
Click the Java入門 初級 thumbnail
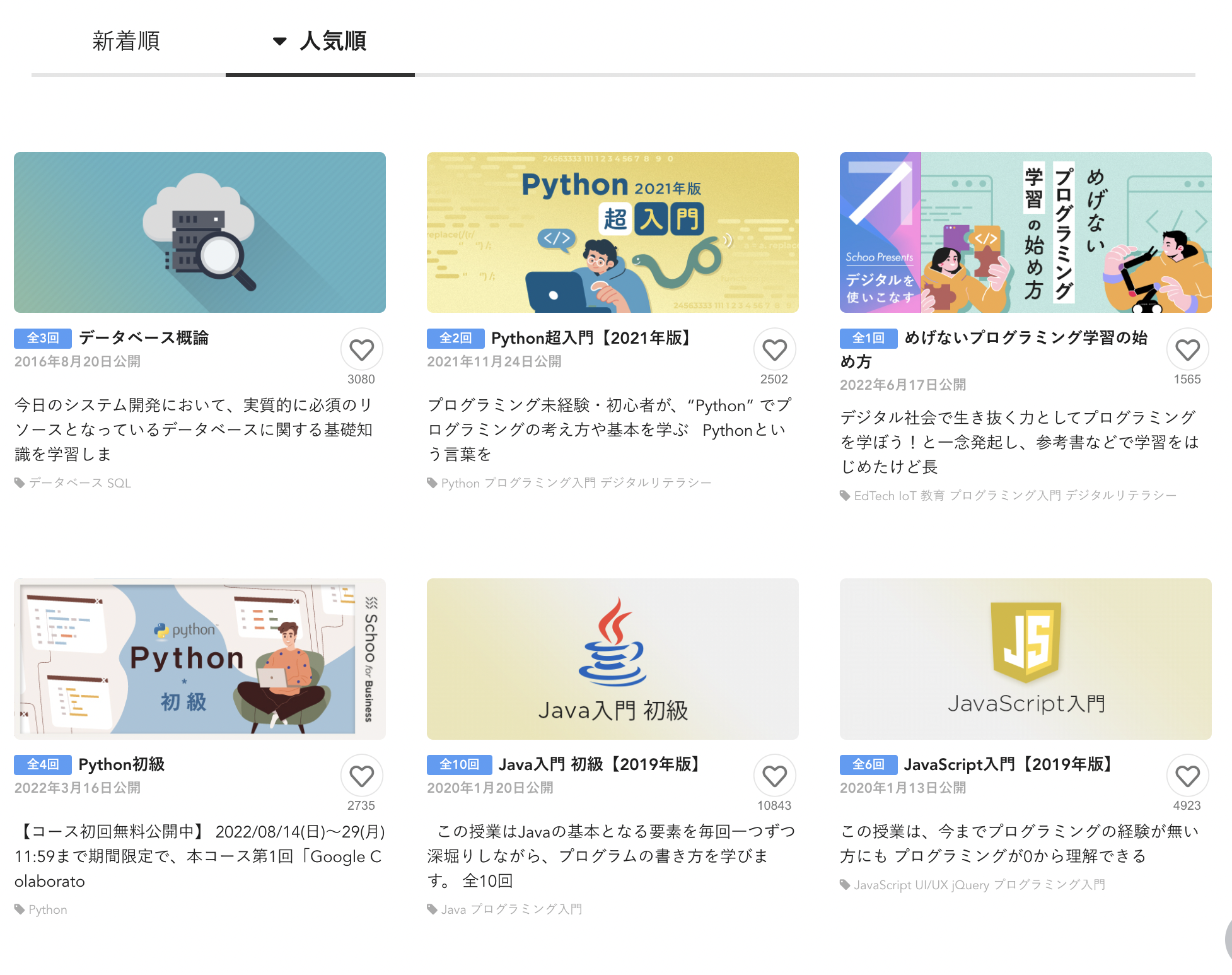(612, 658)
